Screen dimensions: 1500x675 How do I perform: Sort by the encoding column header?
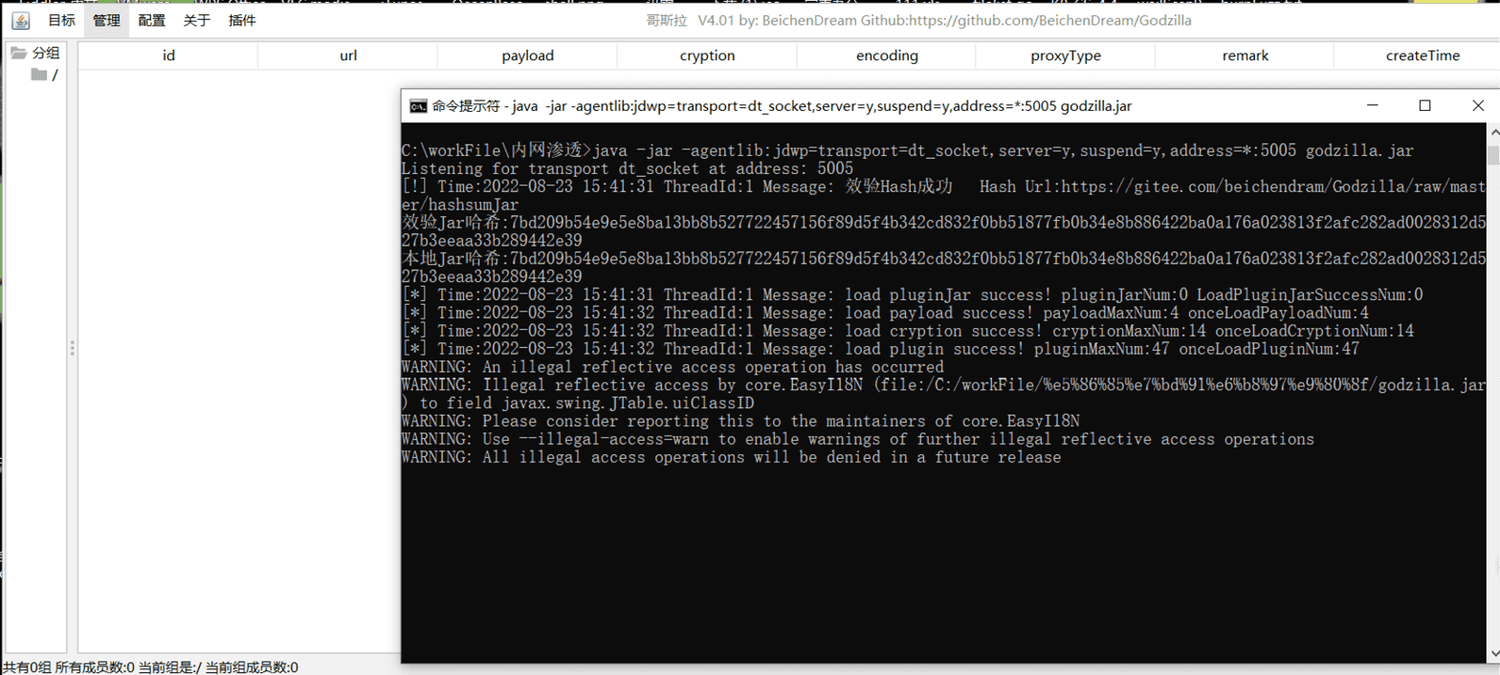tap(886, 56)
